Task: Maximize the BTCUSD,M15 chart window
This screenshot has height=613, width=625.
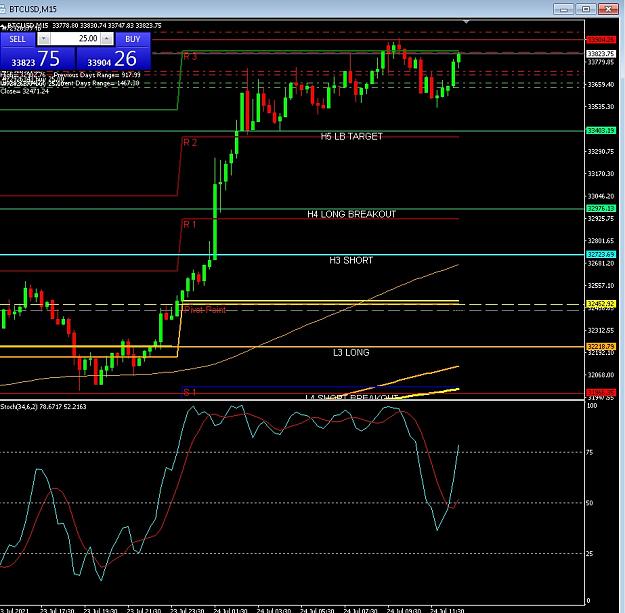Action: point(586,9)
